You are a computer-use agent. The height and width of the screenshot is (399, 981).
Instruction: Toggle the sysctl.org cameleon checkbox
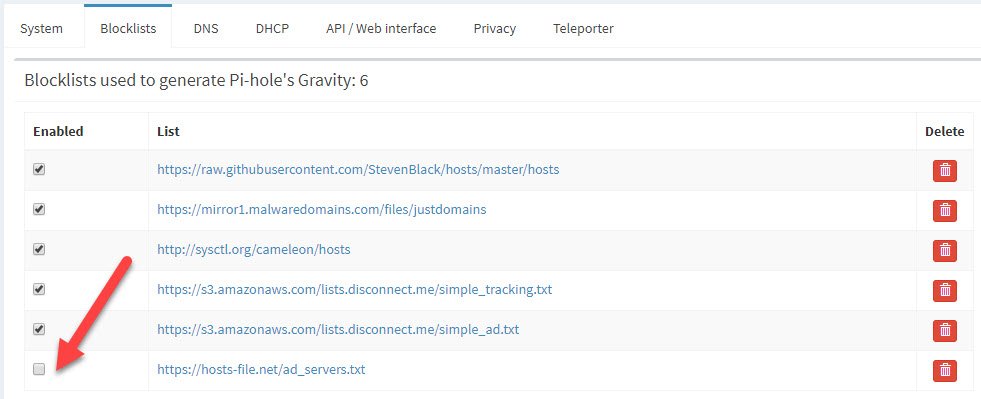point(39,250)
